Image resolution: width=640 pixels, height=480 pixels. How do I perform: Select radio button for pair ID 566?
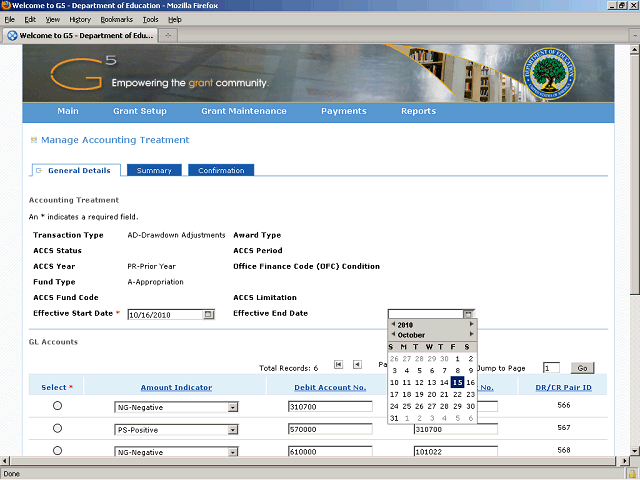tap(58, 406)
